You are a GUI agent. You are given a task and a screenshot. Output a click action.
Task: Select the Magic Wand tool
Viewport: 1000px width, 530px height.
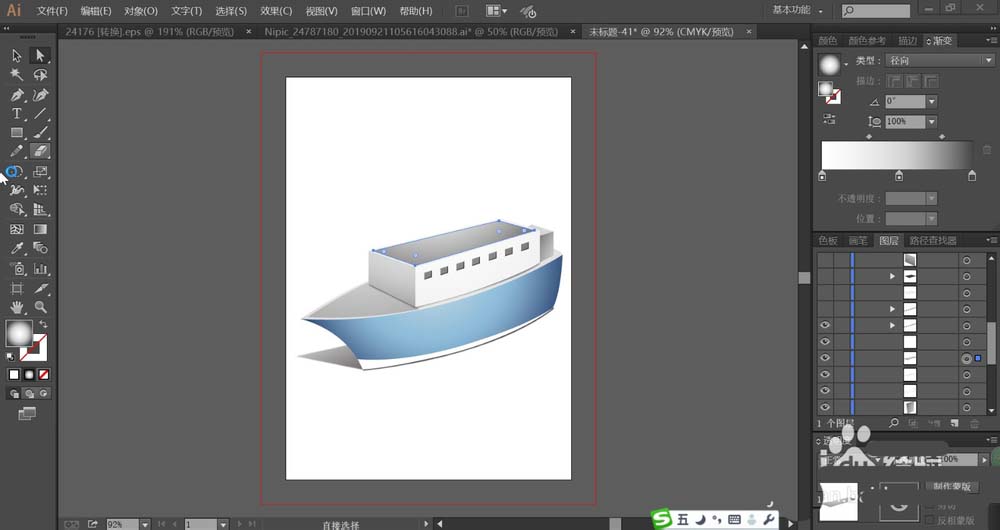click(x=17, y=75)
